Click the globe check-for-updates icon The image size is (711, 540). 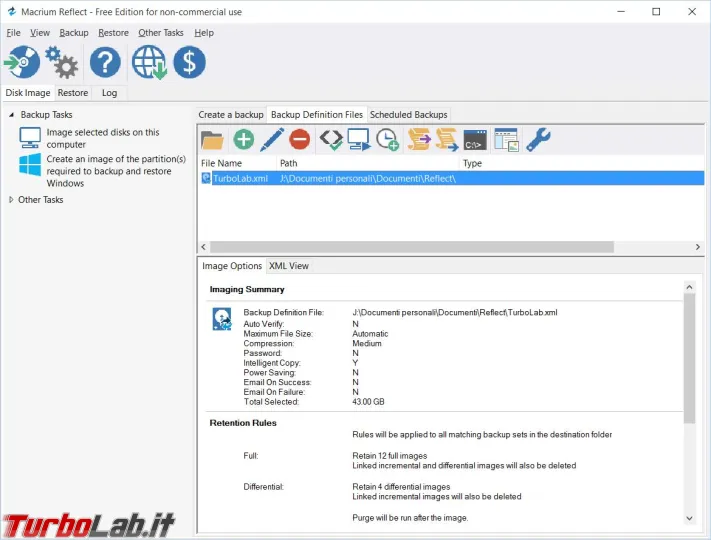tap(148, 62)
